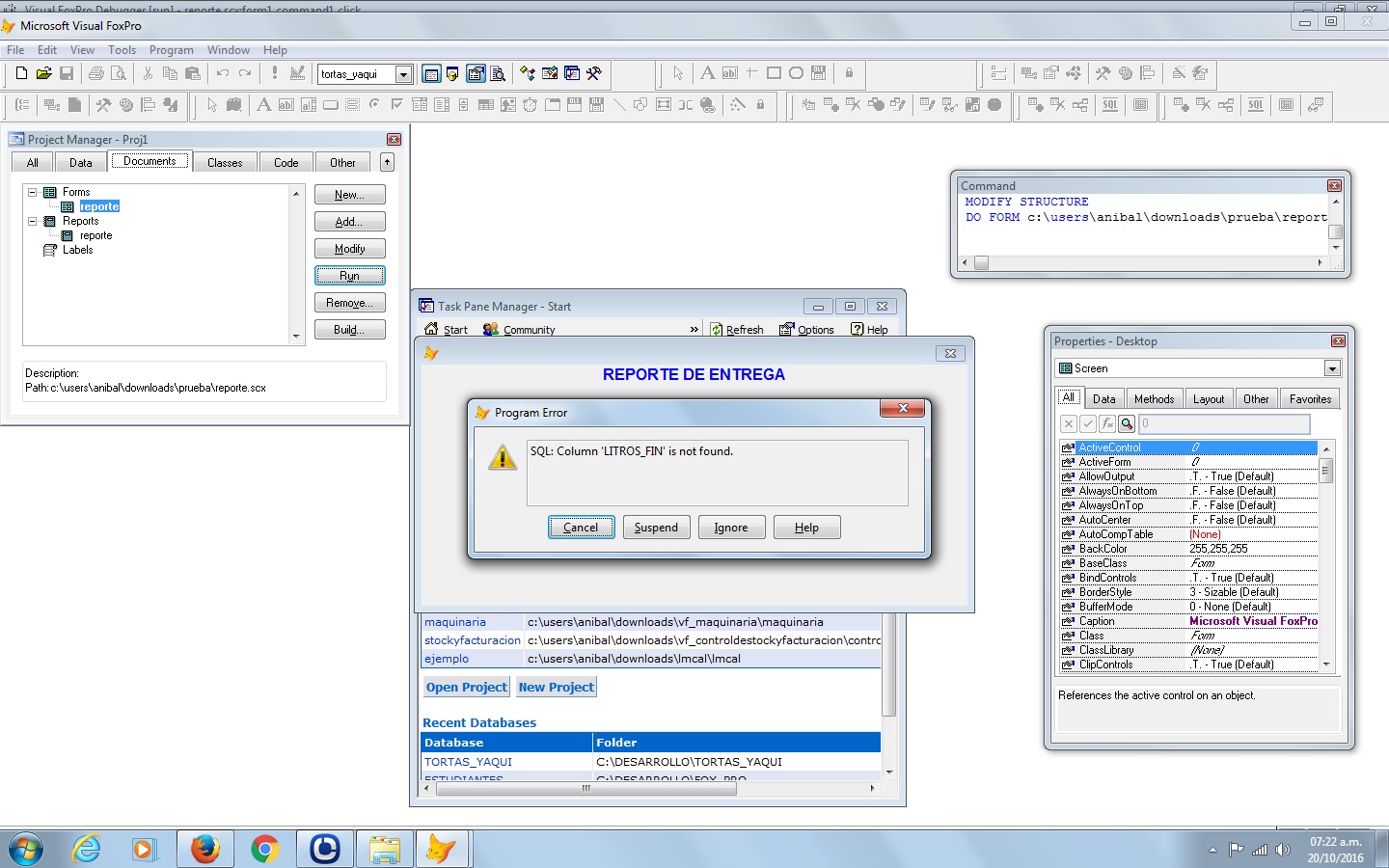Select the Command Button form control
Image resolution: width=1389 pixels, height=868 pixels.
(330, 104)
